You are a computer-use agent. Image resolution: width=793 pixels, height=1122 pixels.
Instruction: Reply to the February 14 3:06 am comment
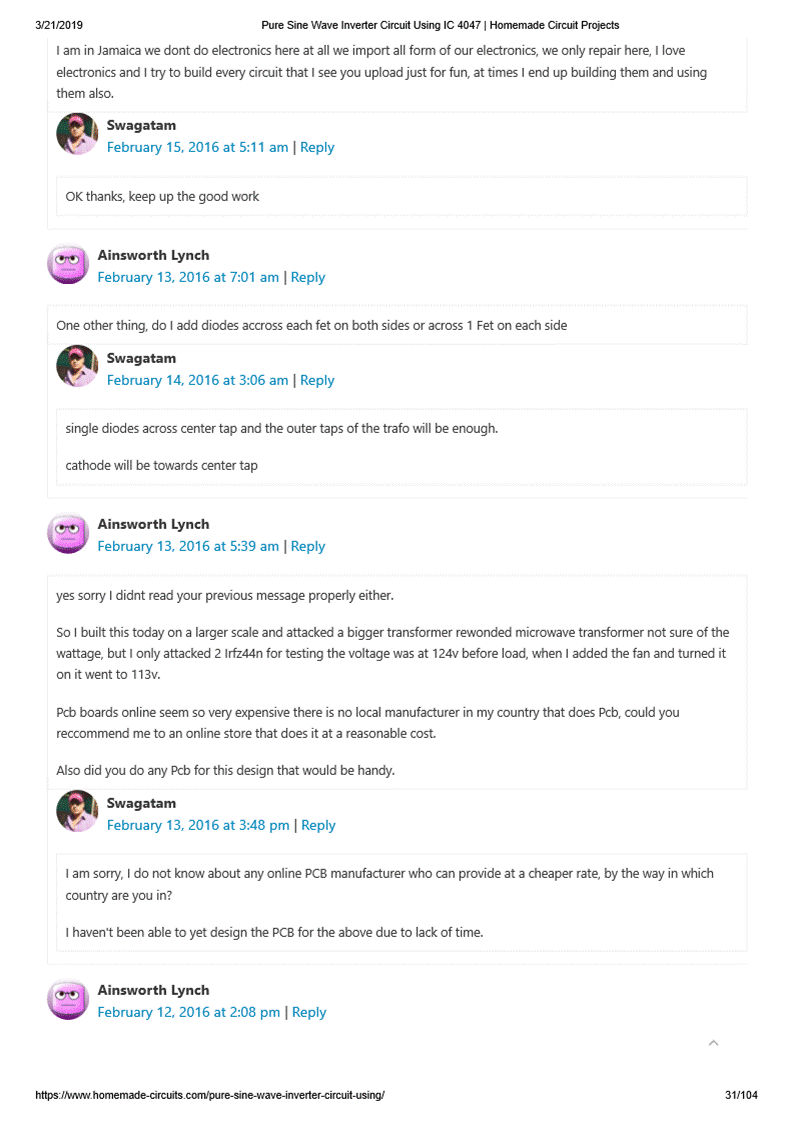[x=317, y=380]
